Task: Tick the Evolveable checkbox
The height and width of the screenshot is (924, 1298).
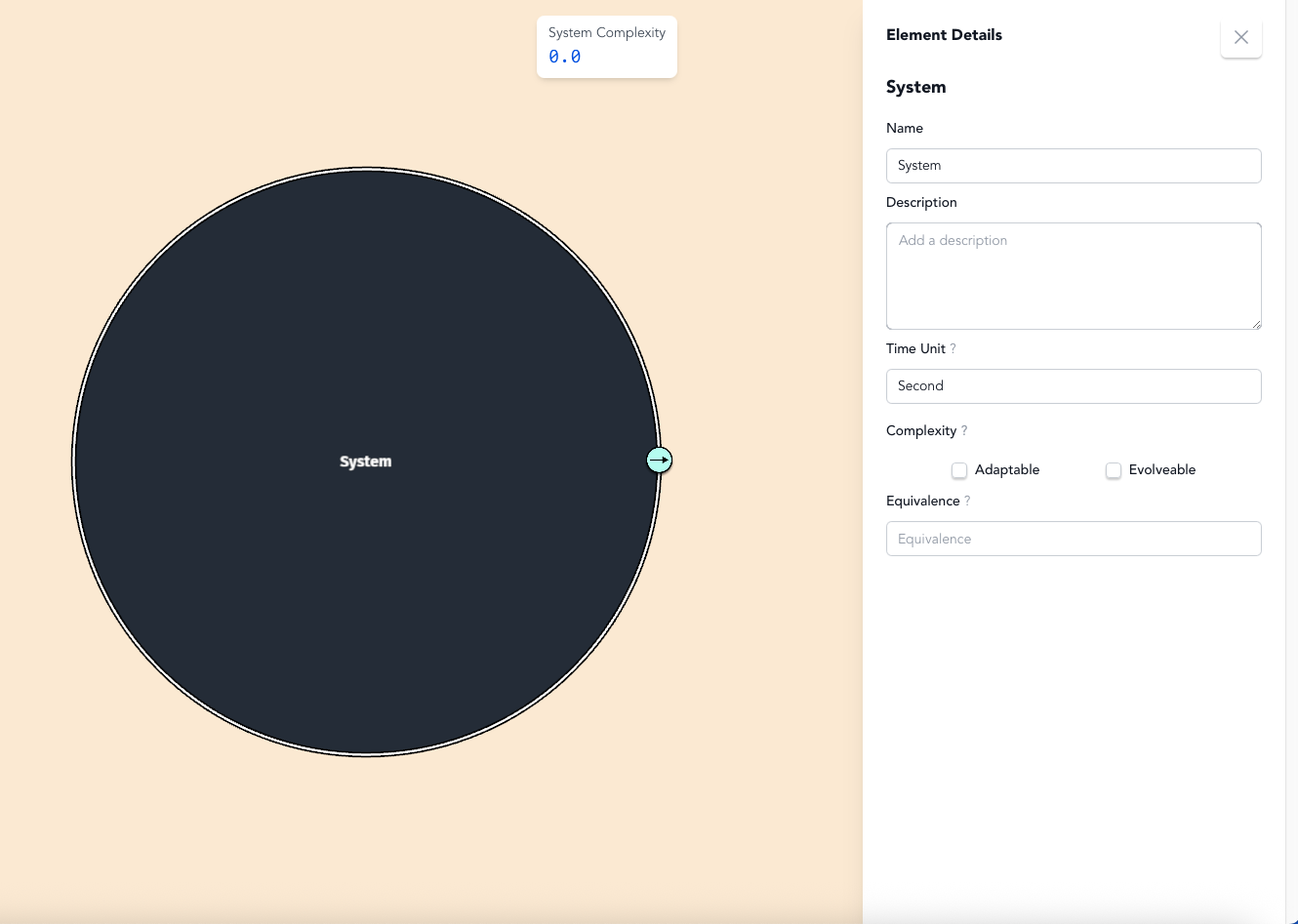Action: click(x=1114, y=470)
